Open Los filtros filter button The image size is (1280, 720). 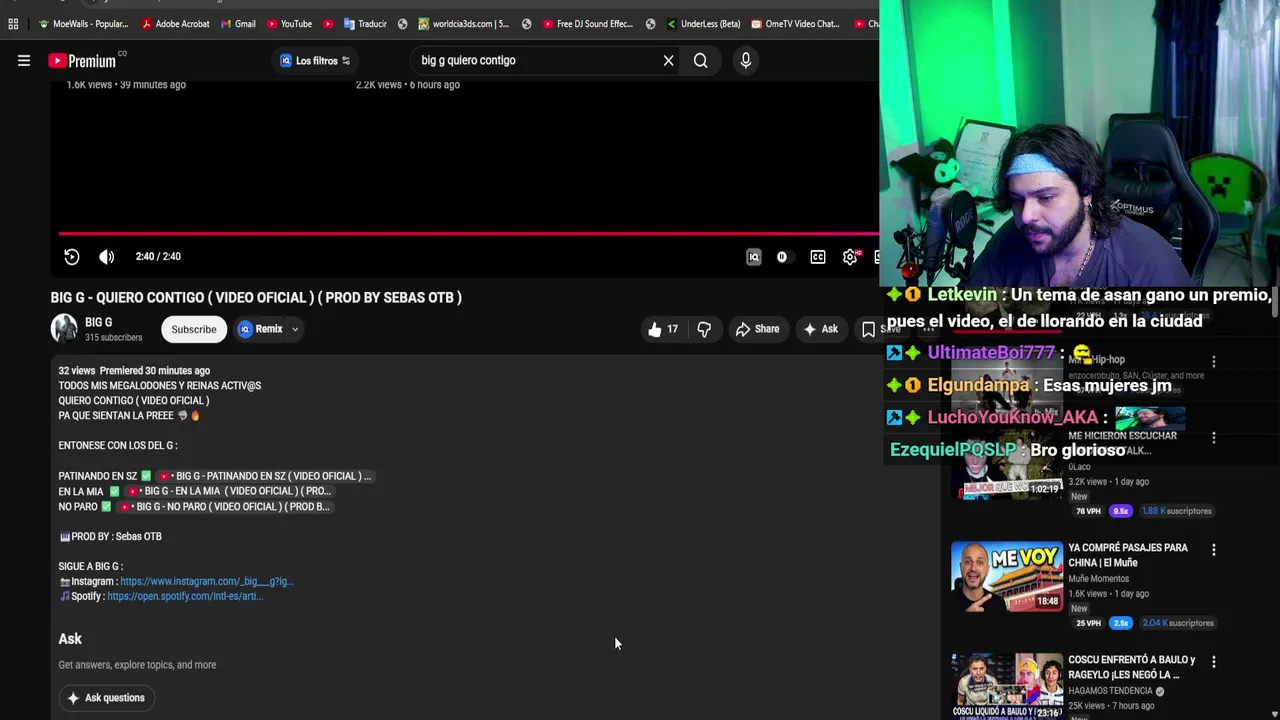click(315, 61)
